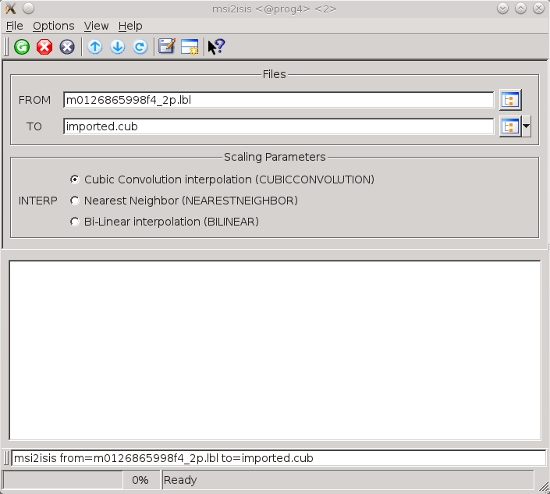550x494 pixels.
Task: Select Nearest Neighbor radio option
Action: 74,200
